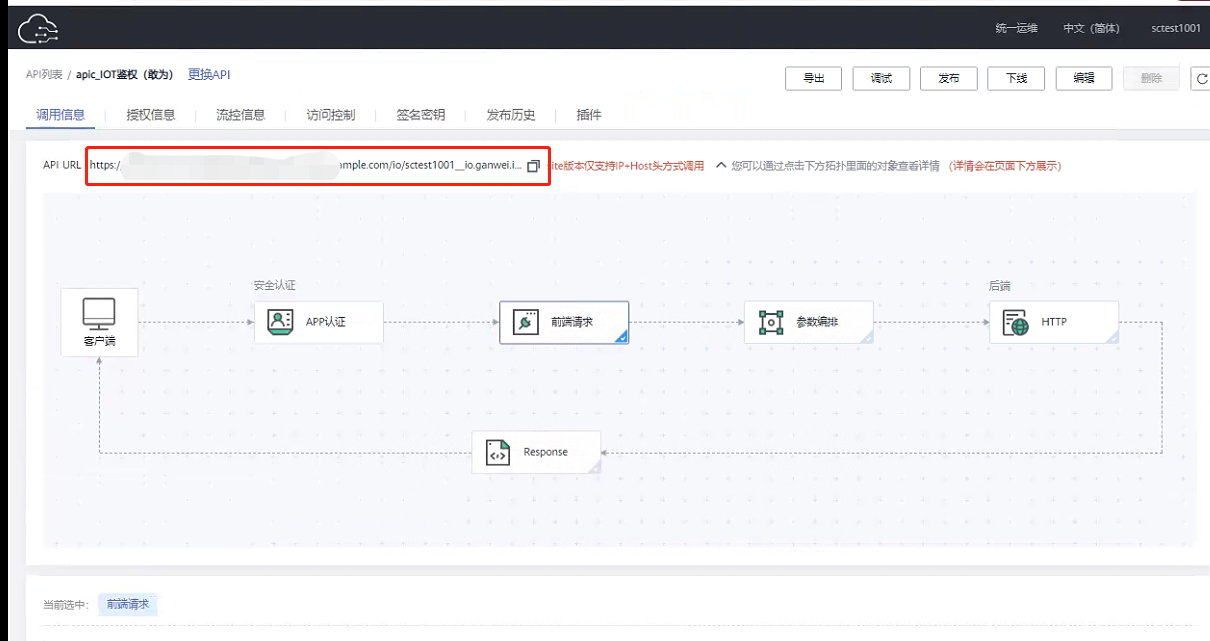Click the cloud logo icon
Image resolution: width=1210 pixels, height=641 pixels.
click(x=38, y=29)
